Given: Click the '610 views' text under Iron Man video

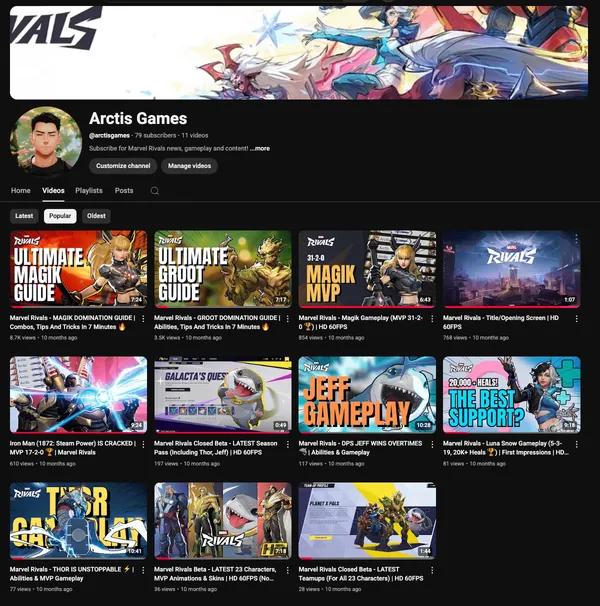Looking at the screenshot, I should click(22, 464).
